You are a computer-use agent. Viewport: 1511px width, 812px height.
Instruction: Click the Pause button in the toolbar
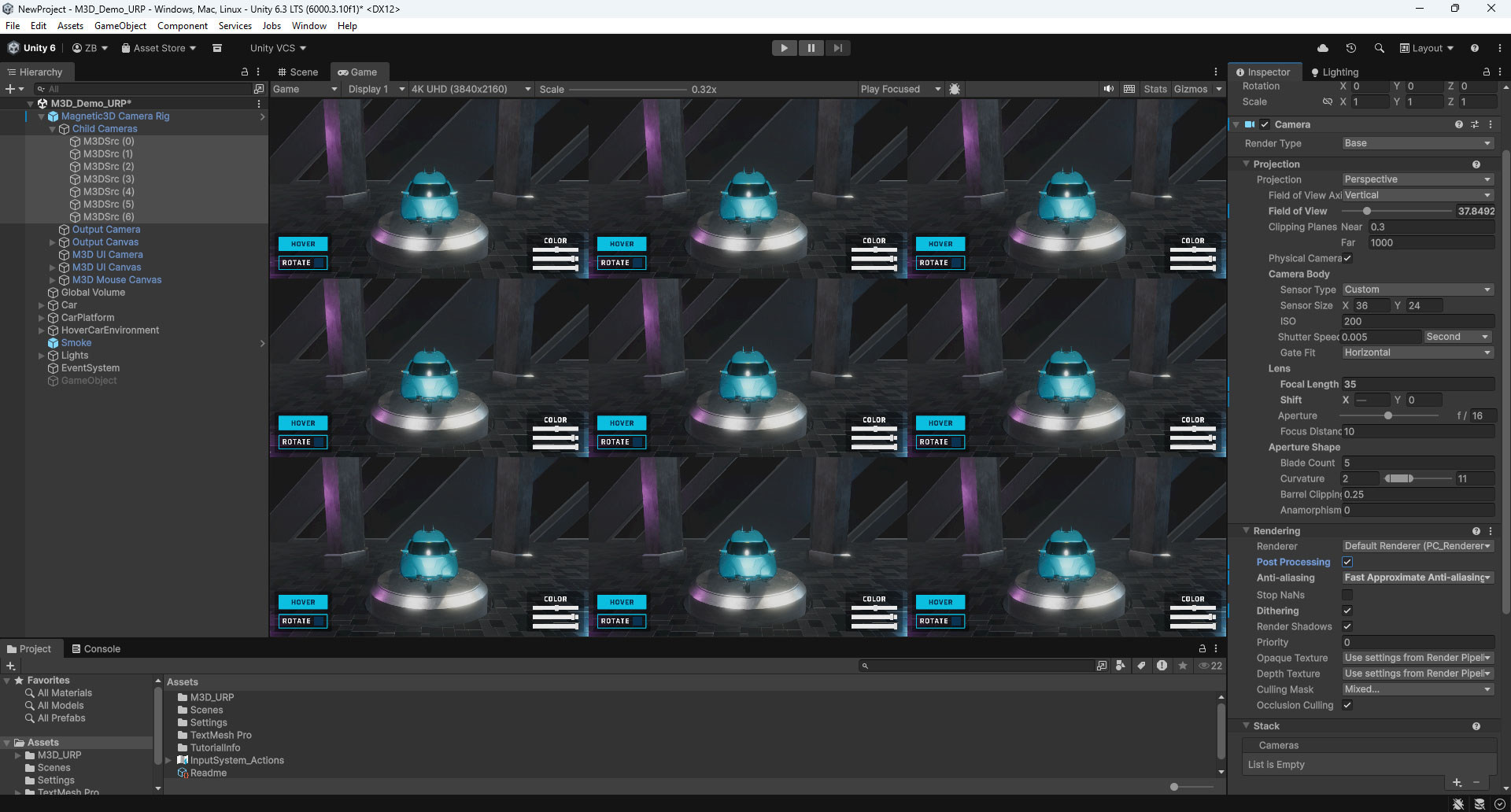pos(811,48)
